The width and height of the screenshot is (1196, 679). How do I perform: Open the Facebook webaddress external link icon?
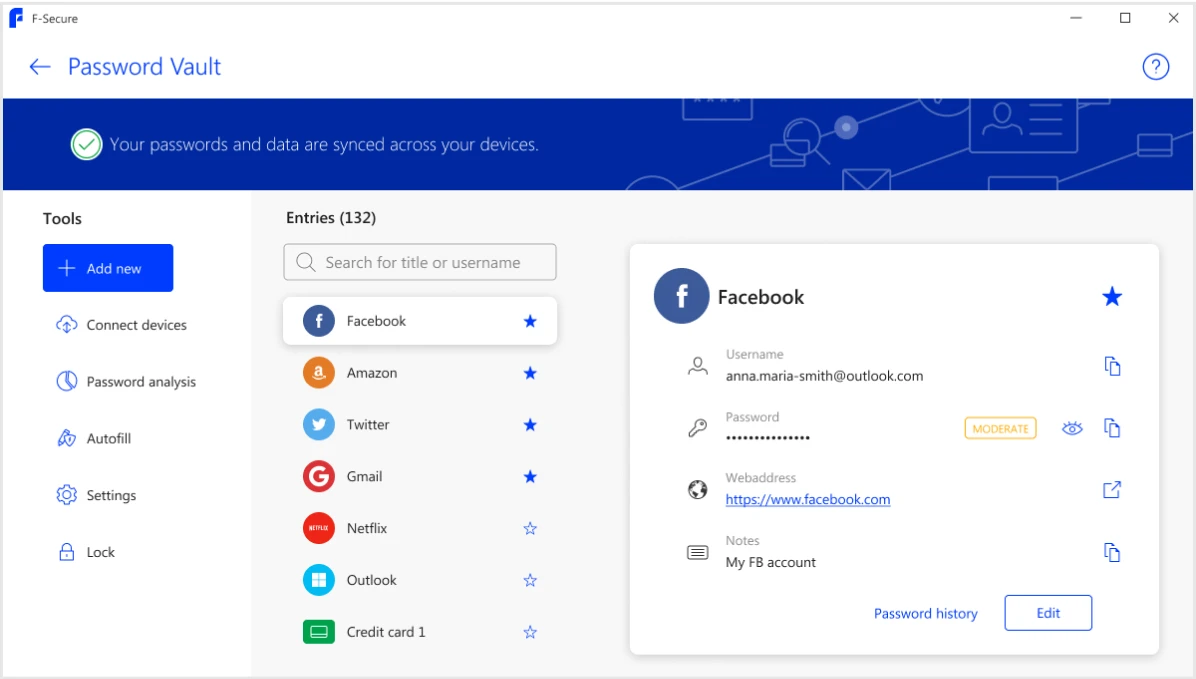point(1112,490)
